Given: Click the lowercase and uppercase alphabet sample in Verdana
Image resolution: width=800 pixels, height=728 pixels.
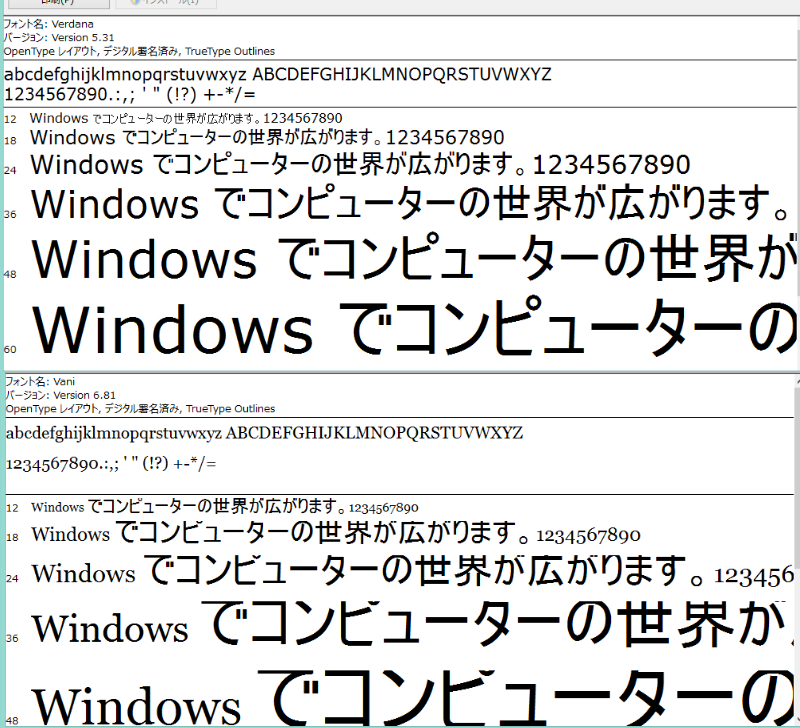Looking at the screenshot, I should [278, 75].
